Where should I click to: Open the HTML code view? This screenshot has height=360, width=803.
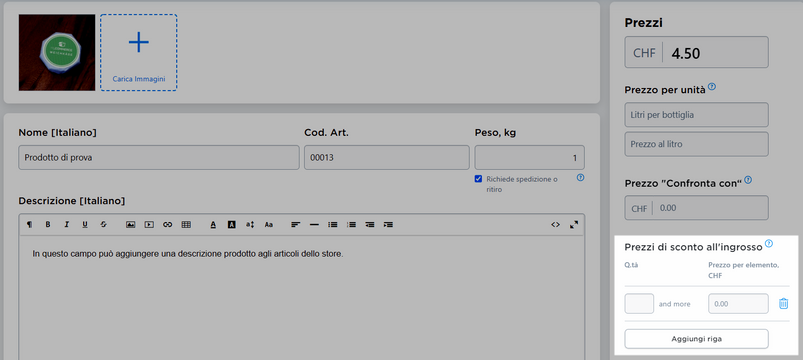point(555,224)
